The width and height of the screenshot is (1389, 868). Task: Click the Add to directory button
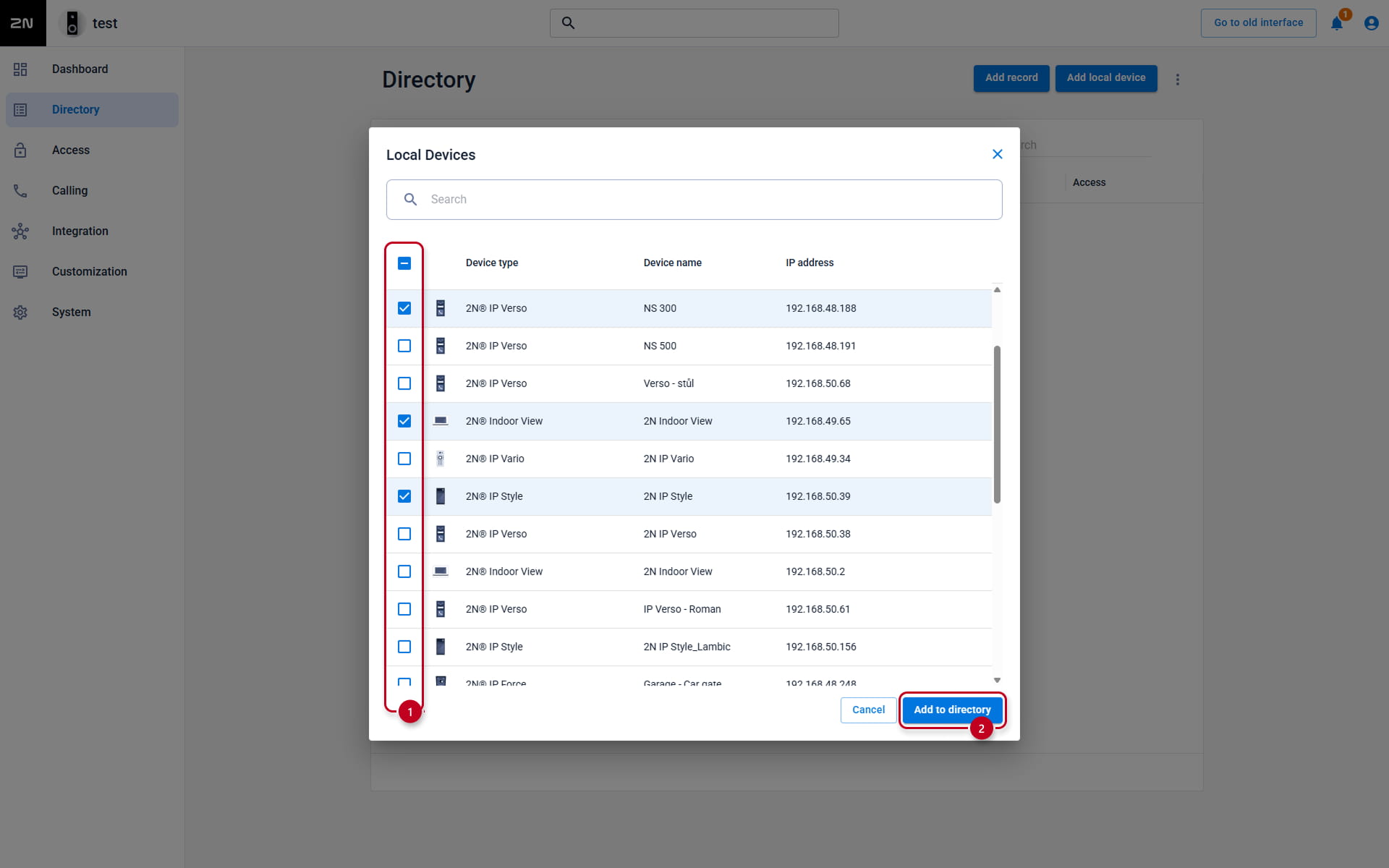952,710
